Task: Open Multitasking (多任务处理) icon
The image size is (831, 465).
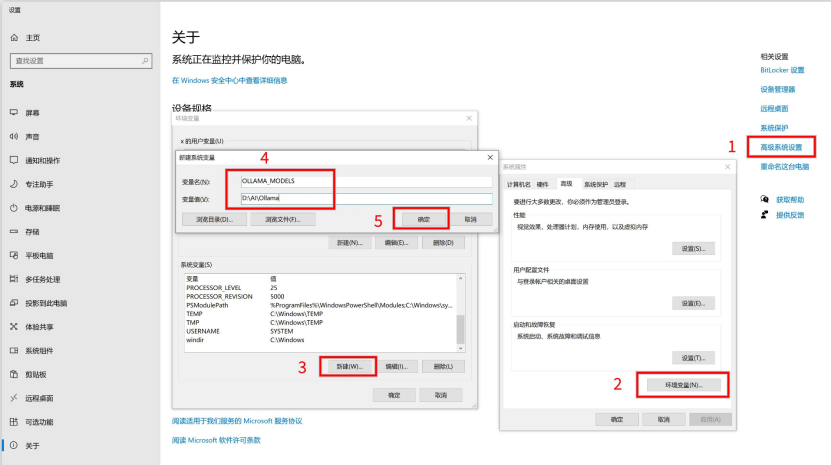Action: pyautogui.click(x=14, y=279)
